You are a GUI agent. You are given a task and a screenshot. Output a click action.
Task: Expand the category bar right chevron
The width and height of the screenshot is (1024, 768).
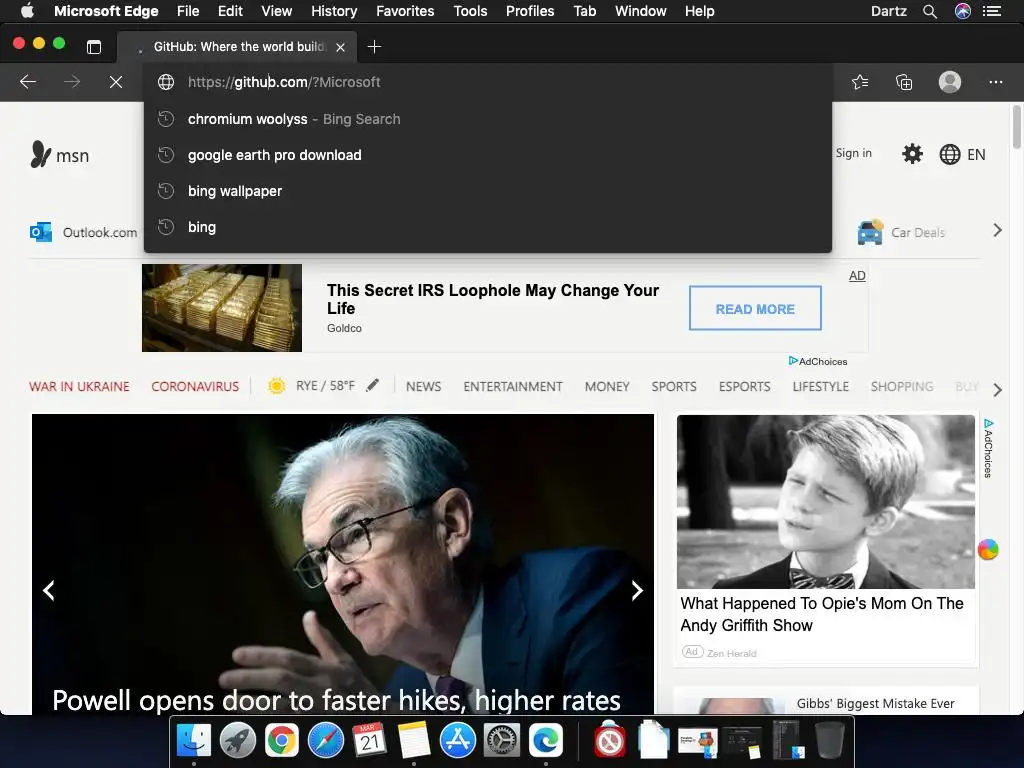997,390
